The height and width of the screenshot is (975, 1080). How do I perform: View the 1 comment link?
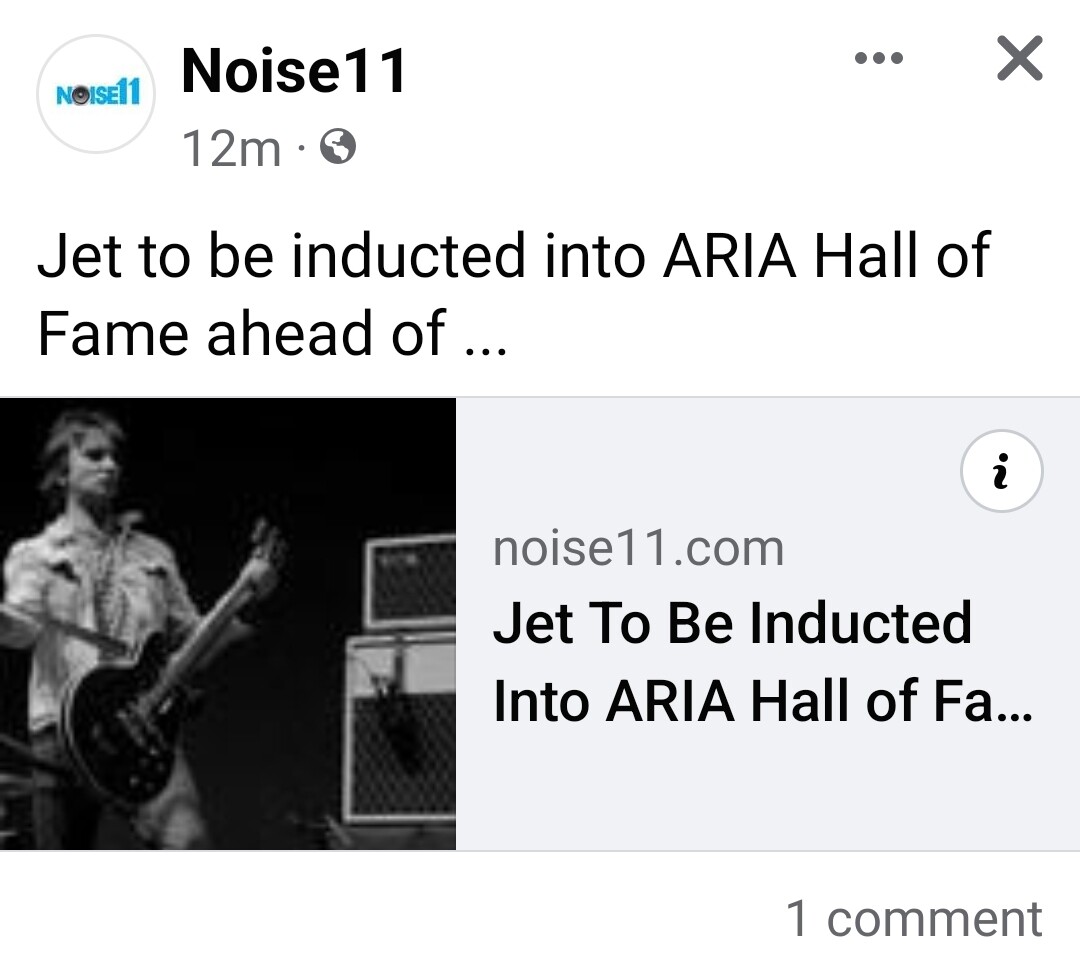point(914,919)
